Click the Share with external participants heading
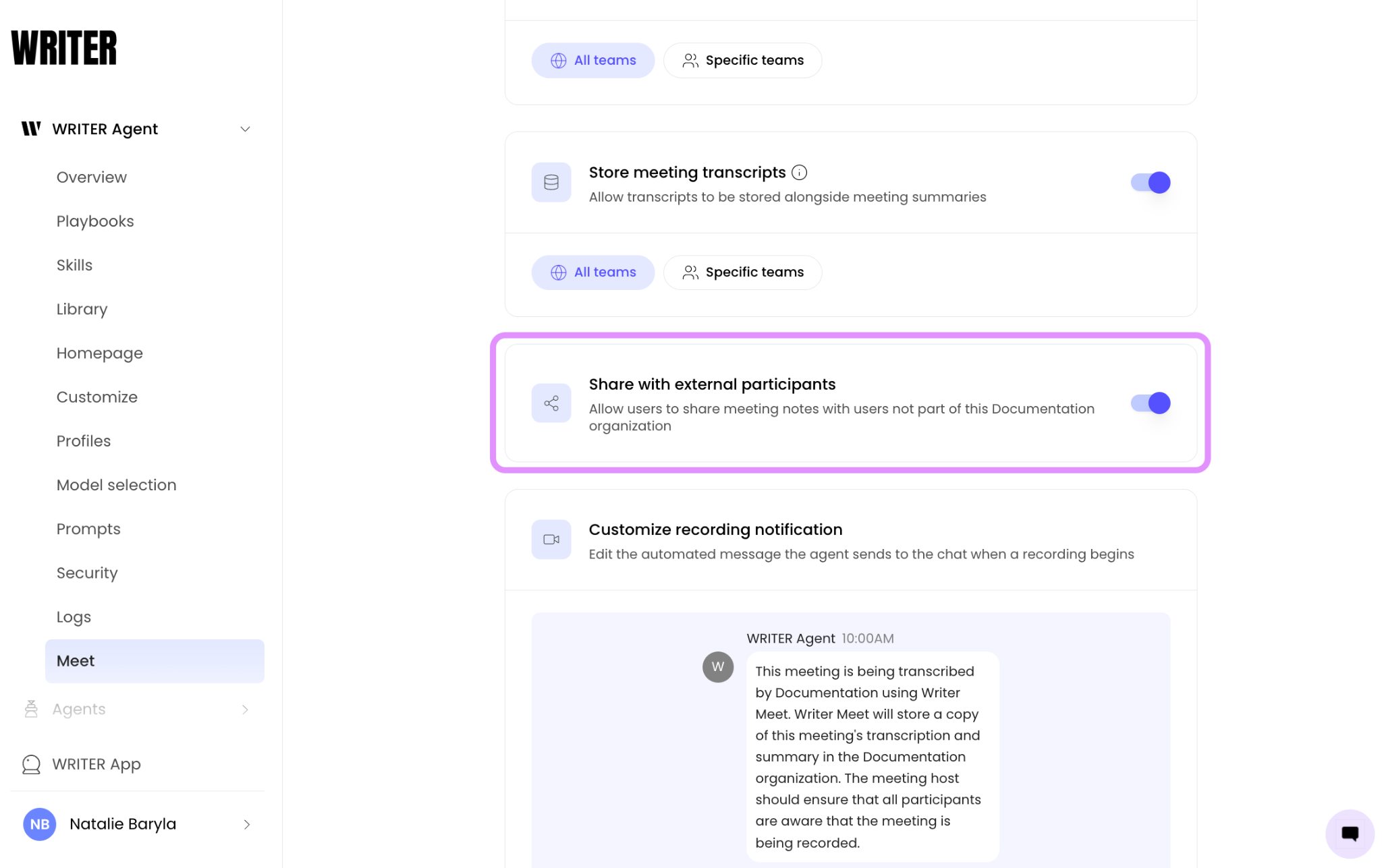Screen dimensions: 1382x868 tap(712, 384)
